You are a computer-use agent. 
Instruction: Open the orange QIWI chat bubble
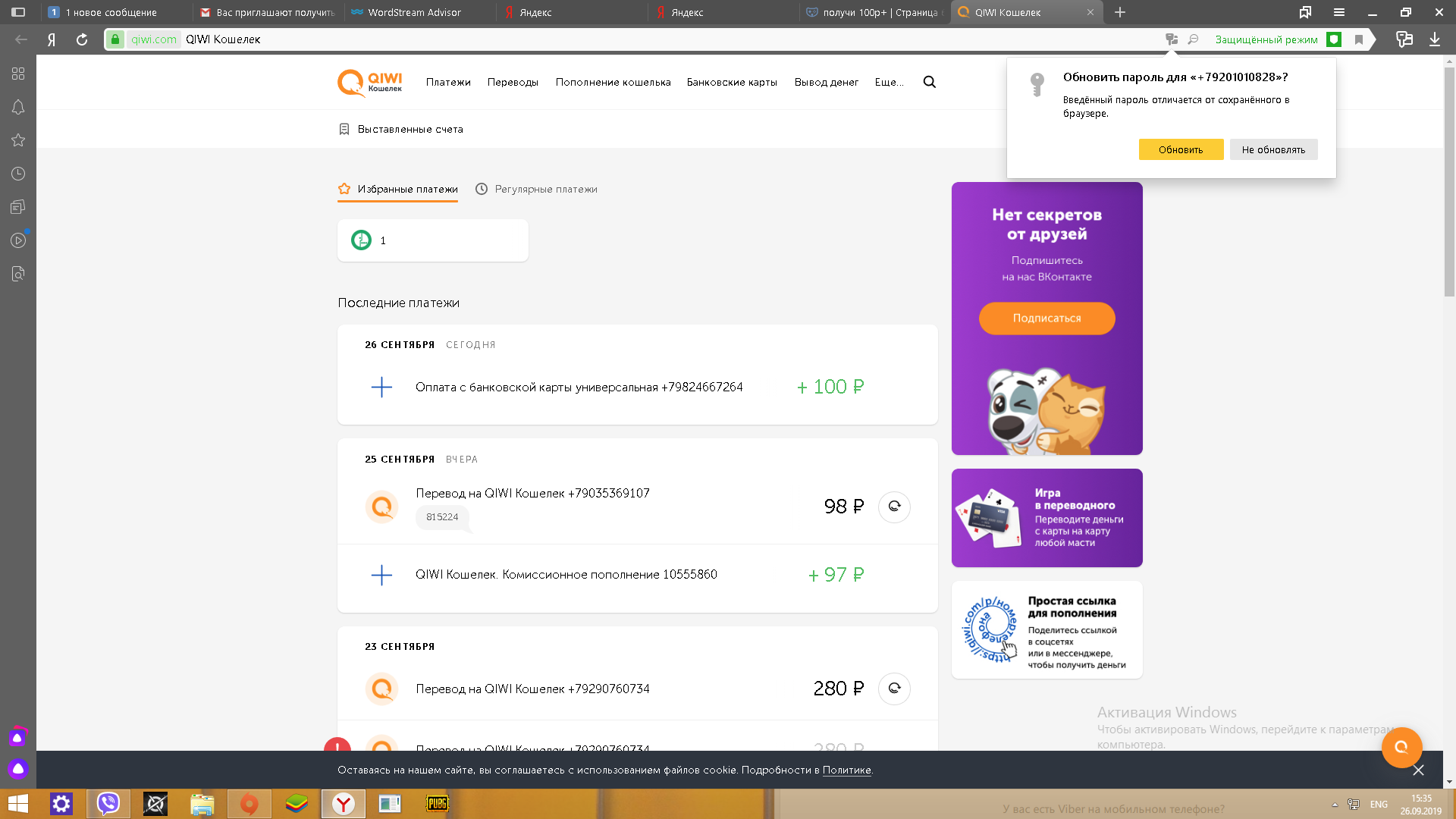(x=1401, y=747)
